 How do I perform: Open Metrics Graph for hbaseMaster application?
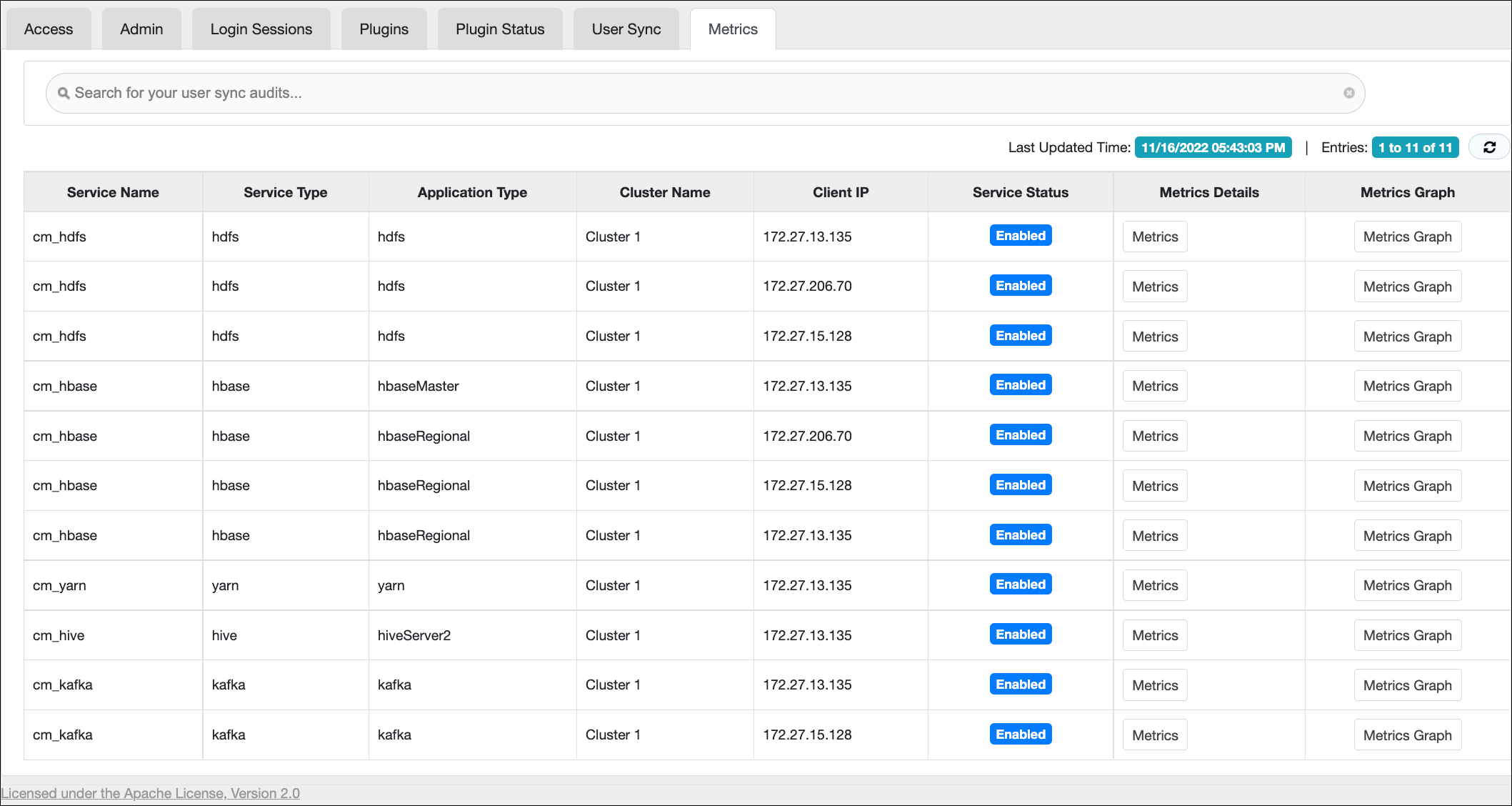1406,386
